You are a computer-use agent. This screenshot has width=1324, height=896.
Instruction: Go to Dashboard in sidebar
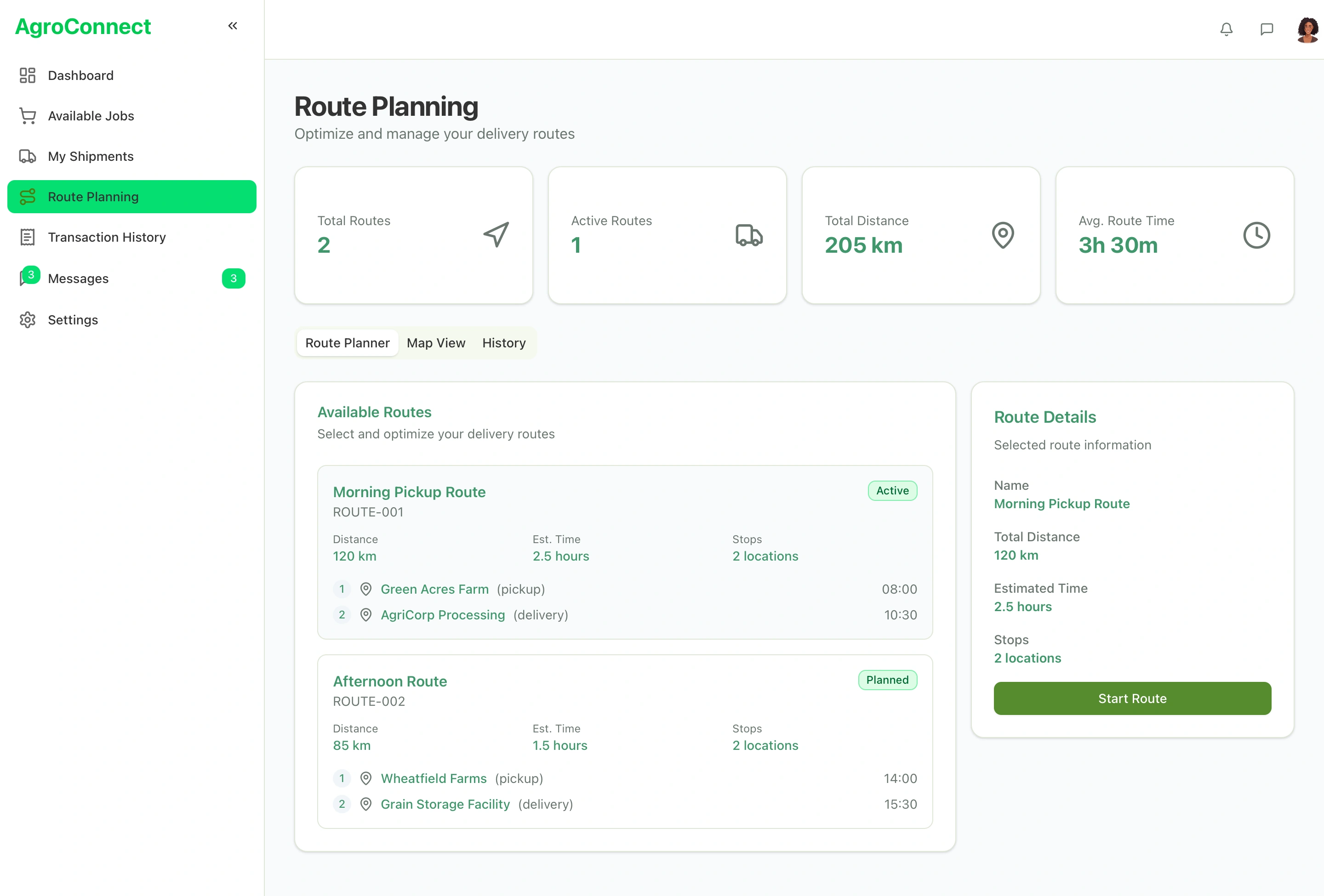point(80,75)
